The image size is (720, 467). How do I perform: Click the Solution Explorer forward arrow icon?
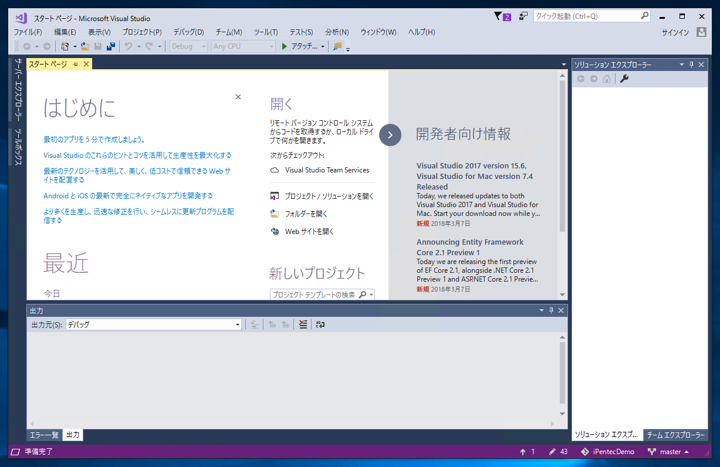(594, 79)
